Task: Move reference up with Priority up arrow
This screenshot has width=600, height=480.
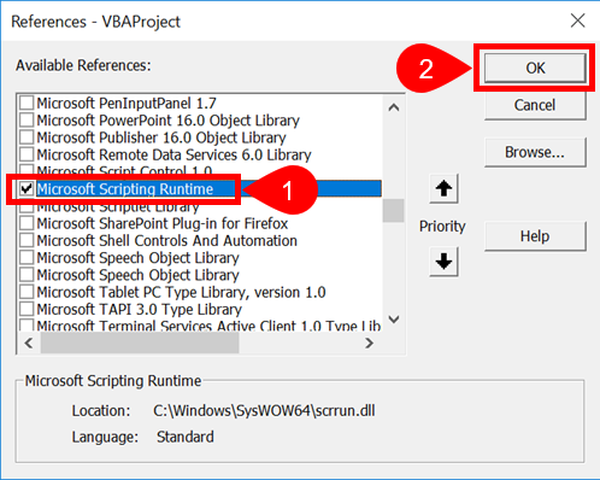Action: point(443,189)
